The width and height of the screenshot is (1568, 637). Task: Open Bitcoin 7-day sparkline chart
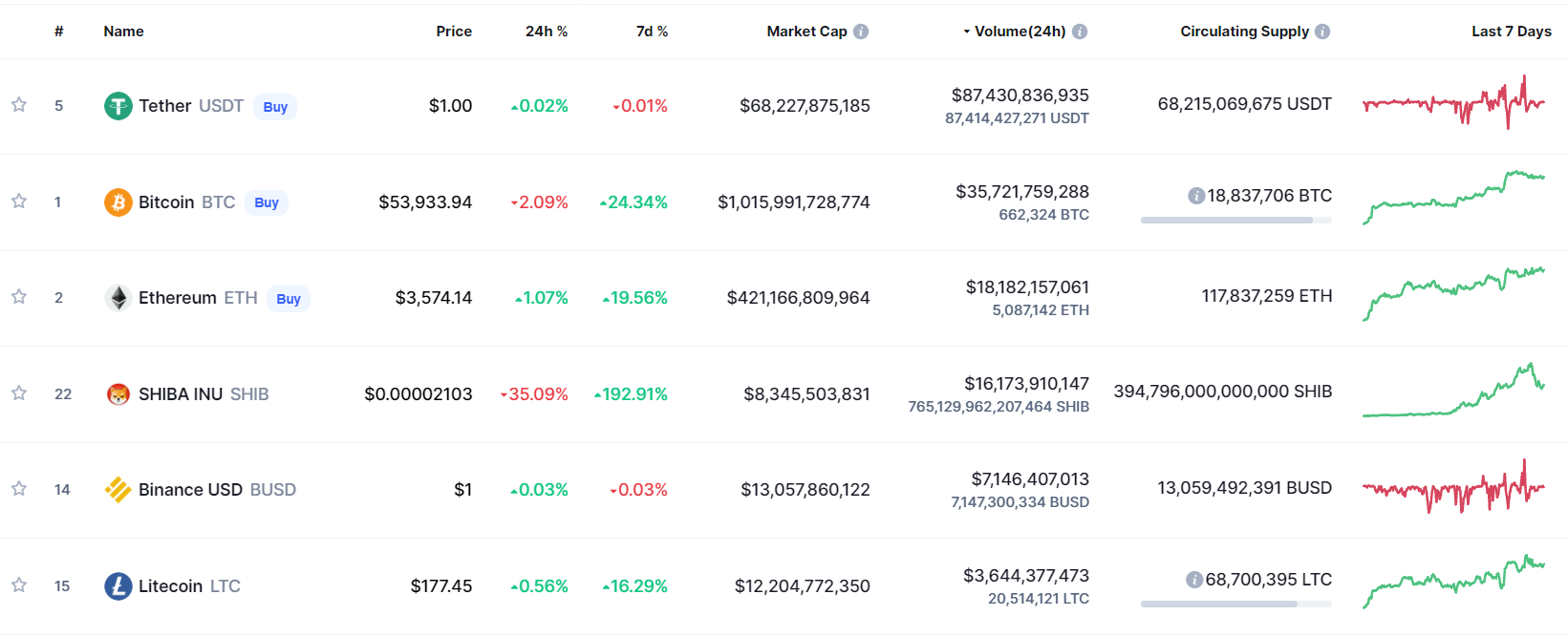1453,198
